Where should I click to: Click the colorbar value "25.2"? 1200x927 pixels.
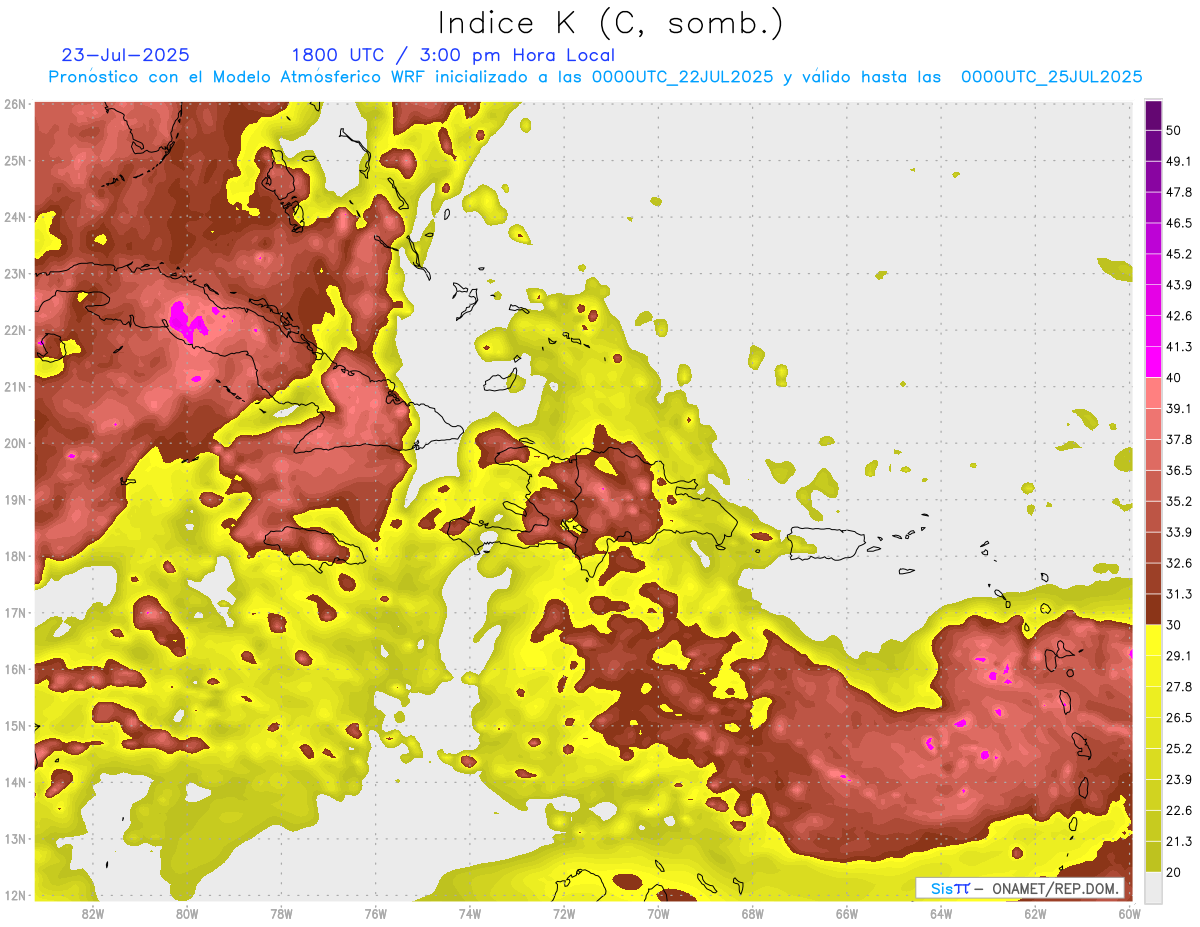tap(1178, 748)
